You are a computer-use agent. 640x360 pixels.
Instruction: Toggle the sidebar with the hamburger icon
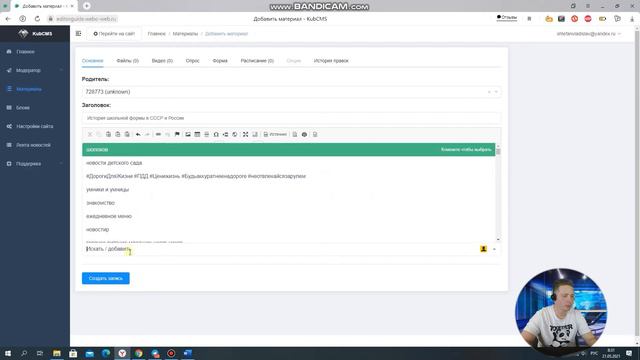78,33
